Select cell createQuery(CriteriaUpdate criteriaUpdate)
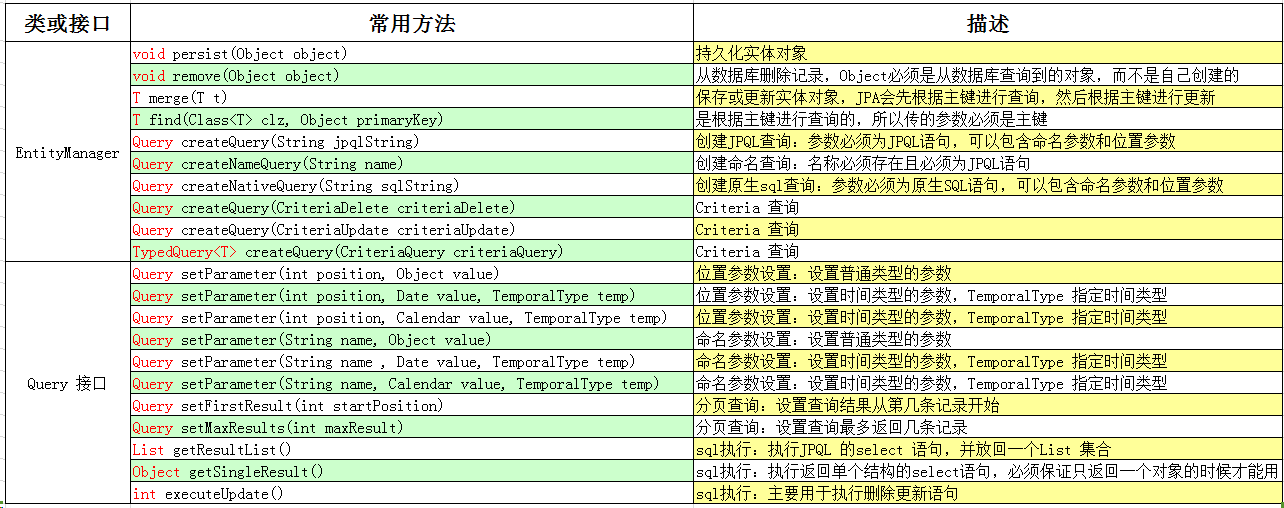The width and height of the screenshot is (1284, 508). point(412,229)
